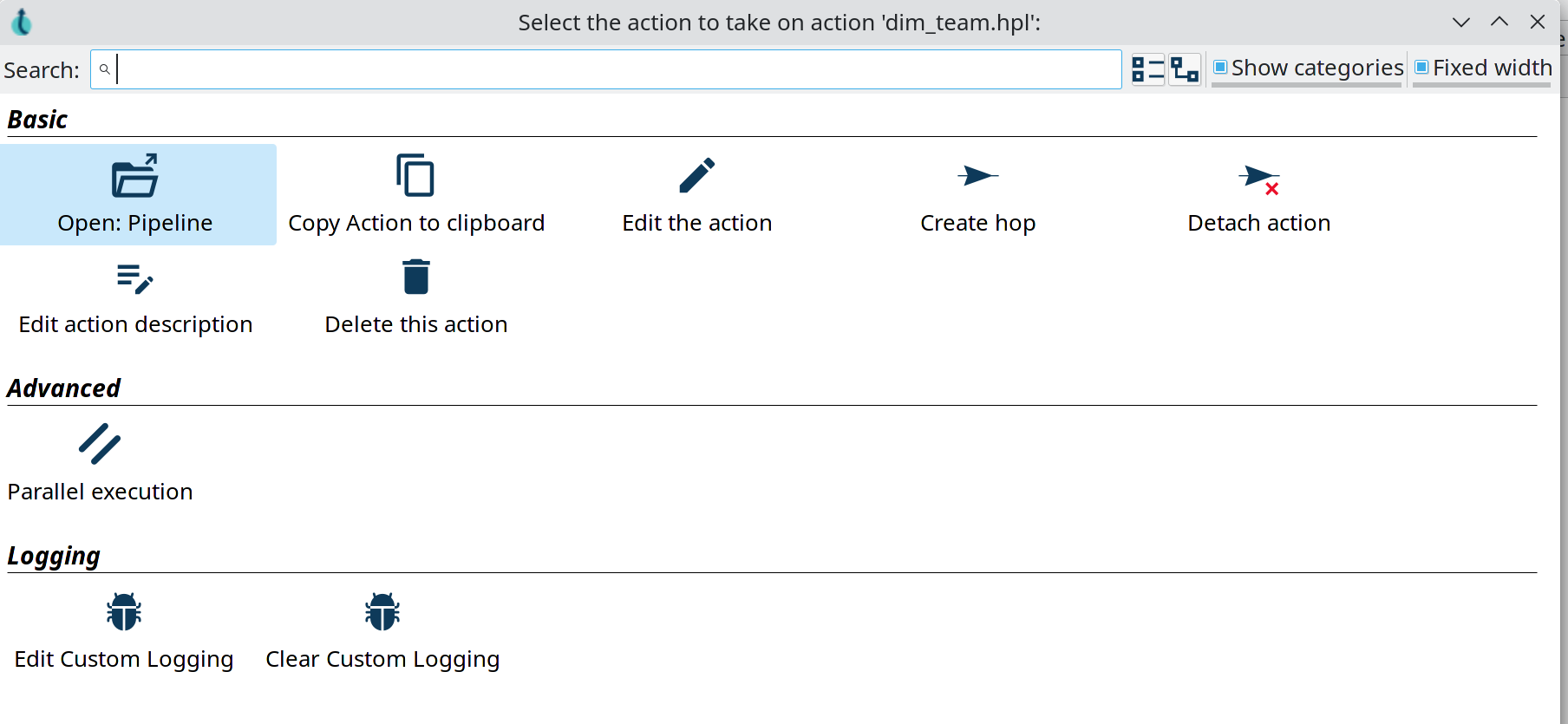1568x724 pixels.
Task: Choose the Edit the action pencil icon
Action: [x=696, y=175]
